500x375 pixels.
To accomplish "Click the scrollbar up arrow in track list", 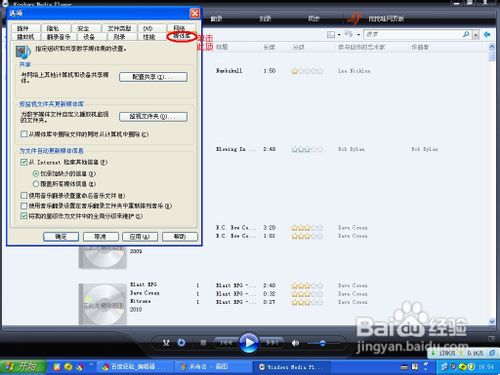I will point(492,47).
